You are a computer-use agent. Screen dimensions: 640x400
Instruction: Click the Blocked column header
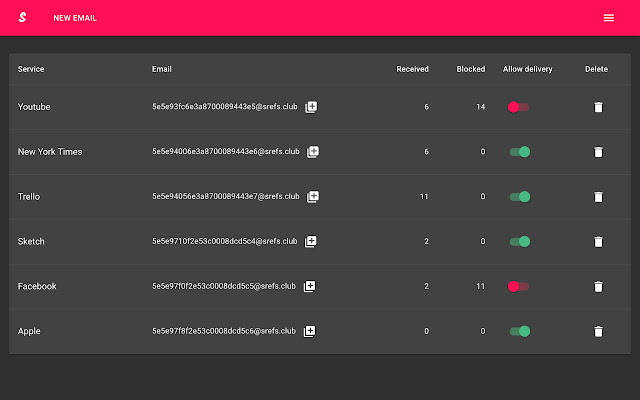click(471, 69)
